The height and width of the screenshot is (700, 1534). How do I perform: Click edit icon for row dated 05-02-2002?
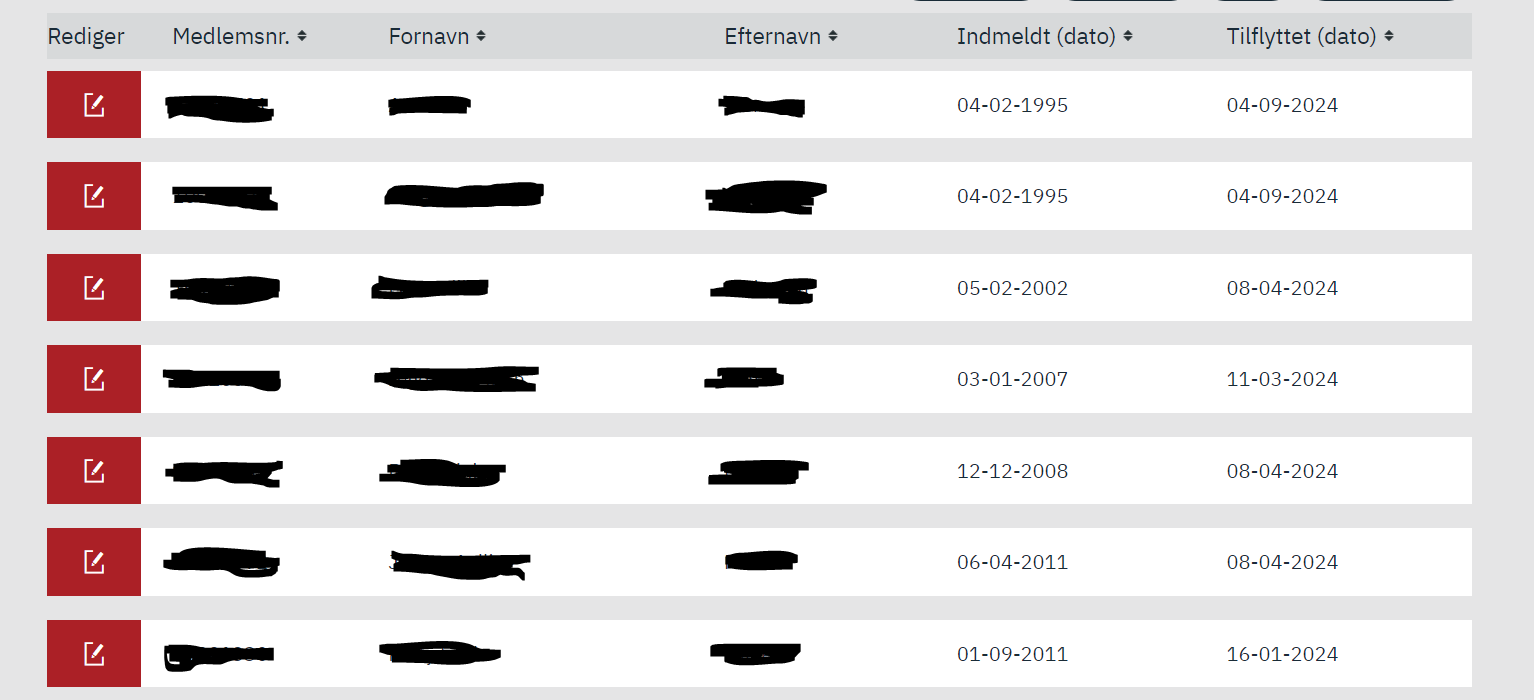coord(94,288)
